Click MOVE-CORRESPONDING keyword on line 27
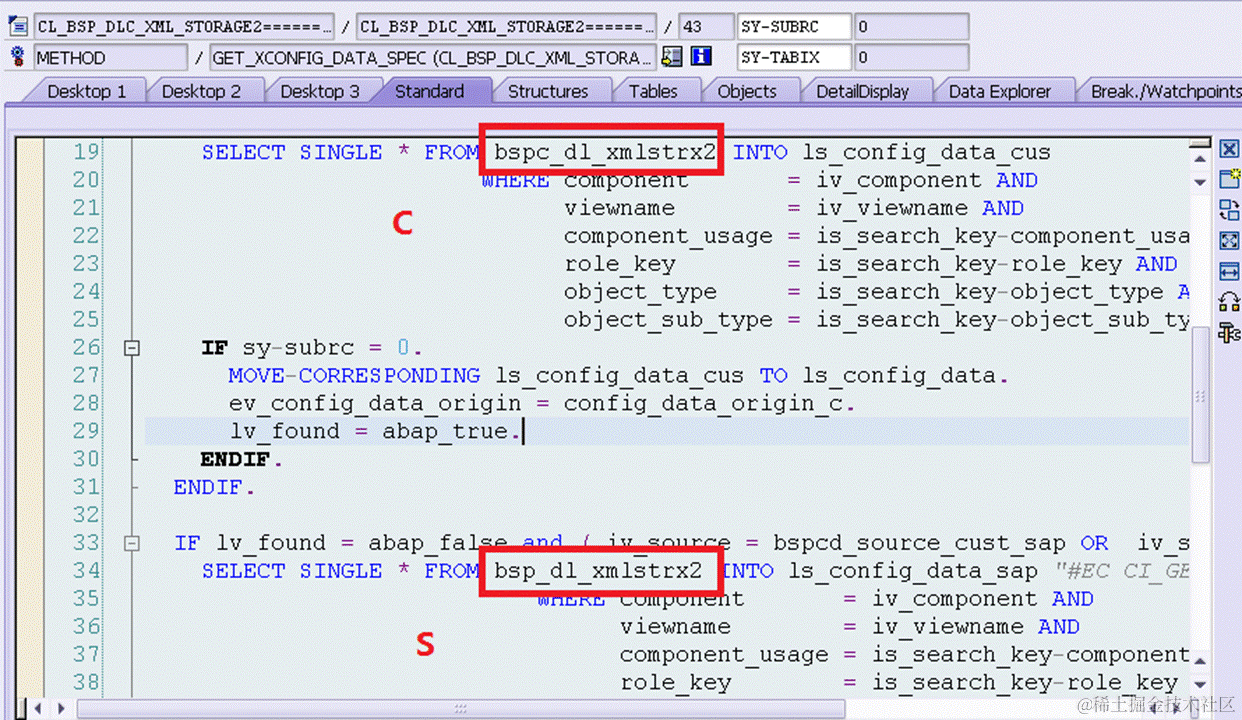 354,376
